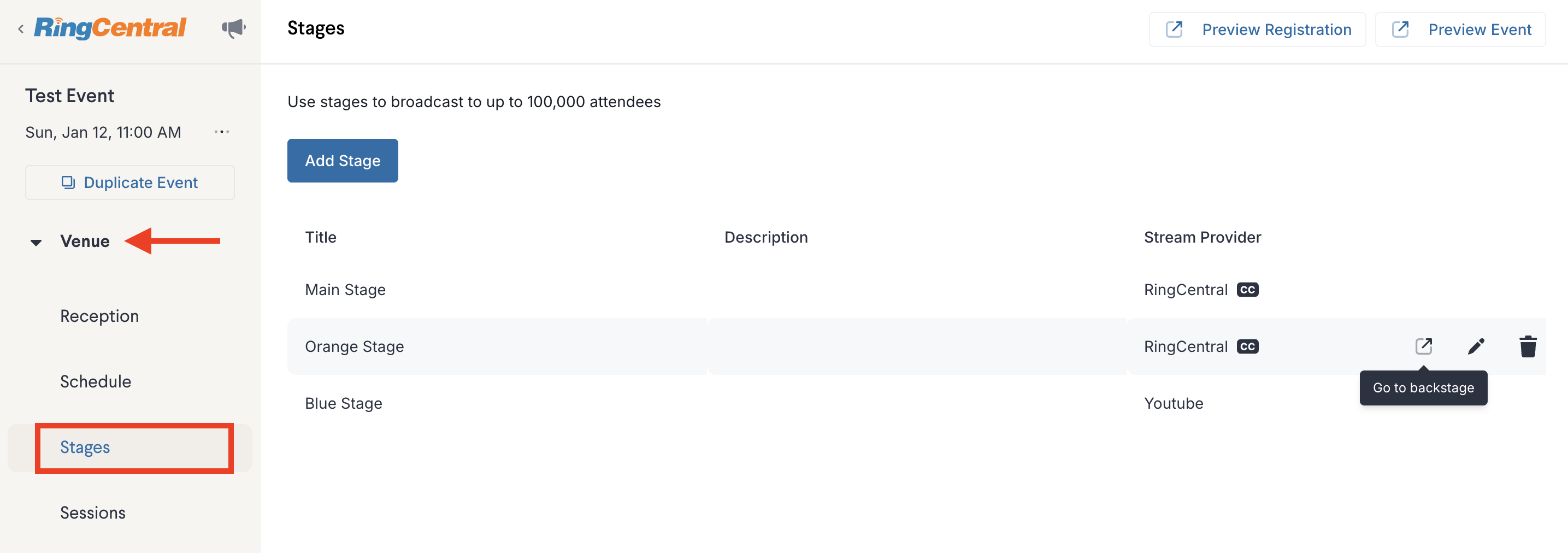Click the Add Stage button
The width and height of the screenshot is (1568, 553).
click(x=343, y=160)
